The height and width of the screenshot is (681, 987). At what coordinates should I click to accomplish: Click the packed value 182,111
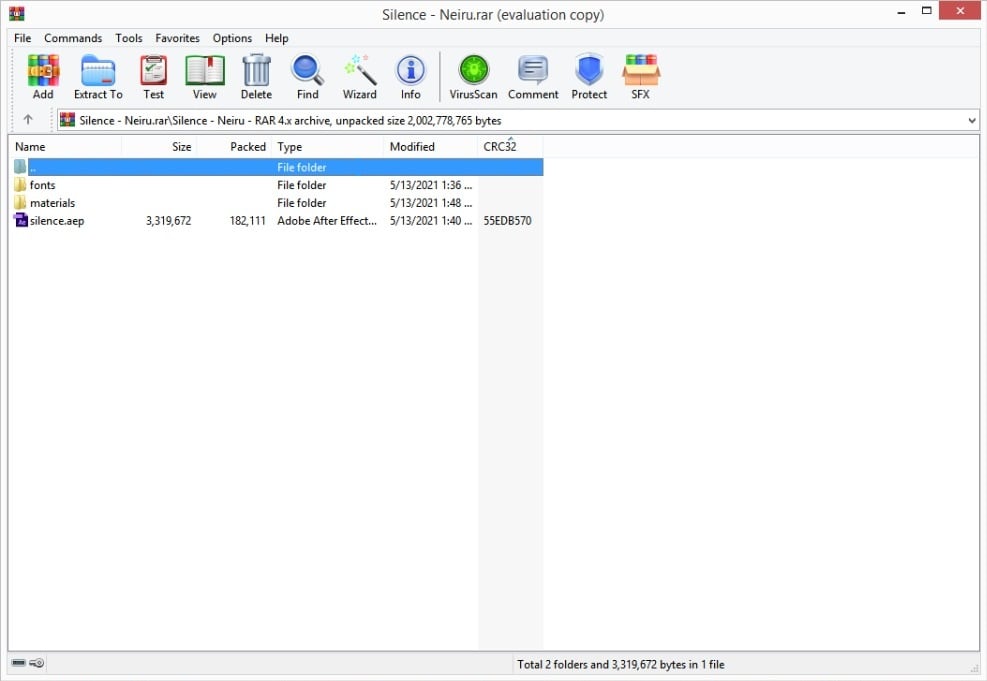click(x=247, y=221)
